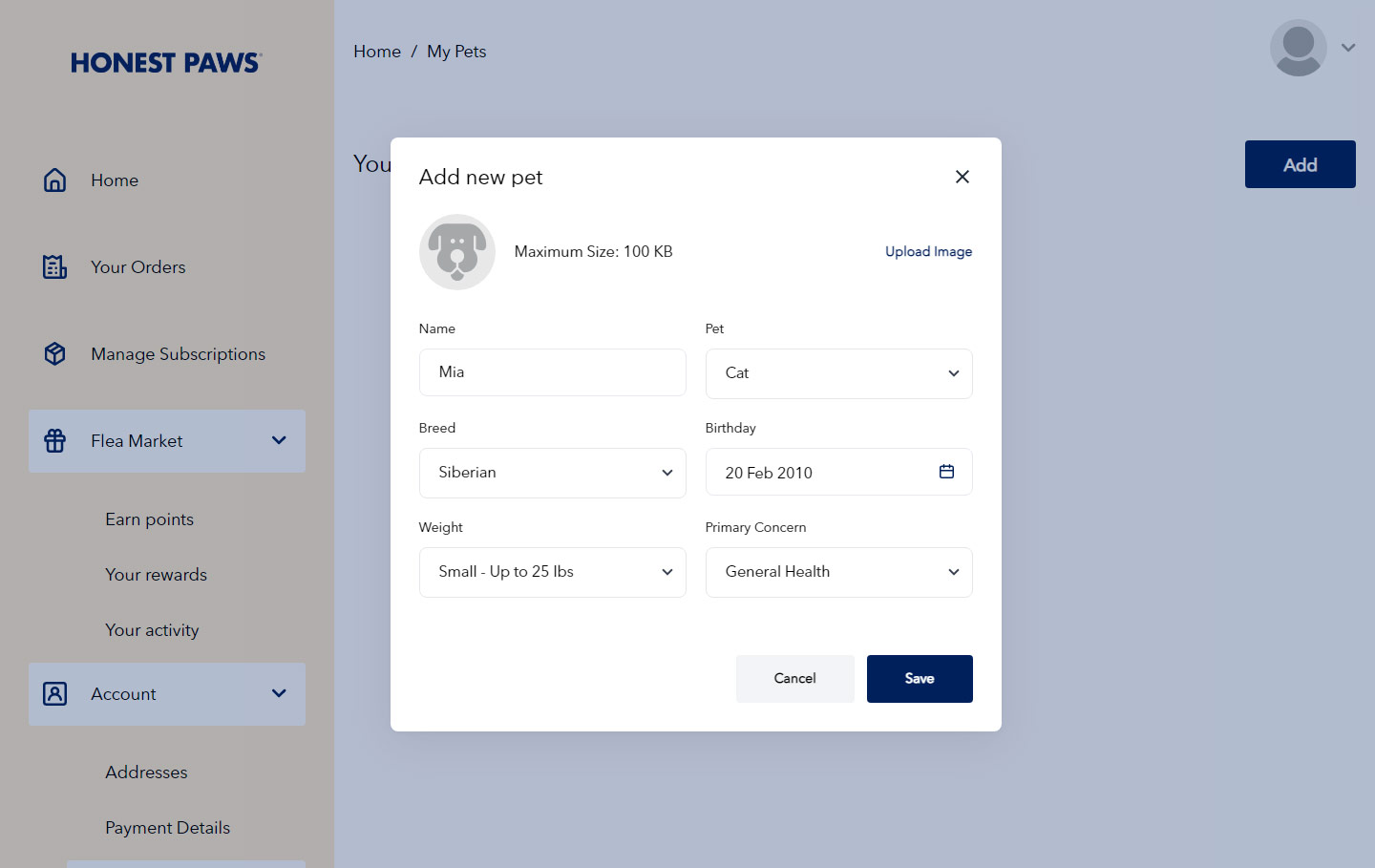
Task: Click the Your Orders receipt icon
Action: 55,267
